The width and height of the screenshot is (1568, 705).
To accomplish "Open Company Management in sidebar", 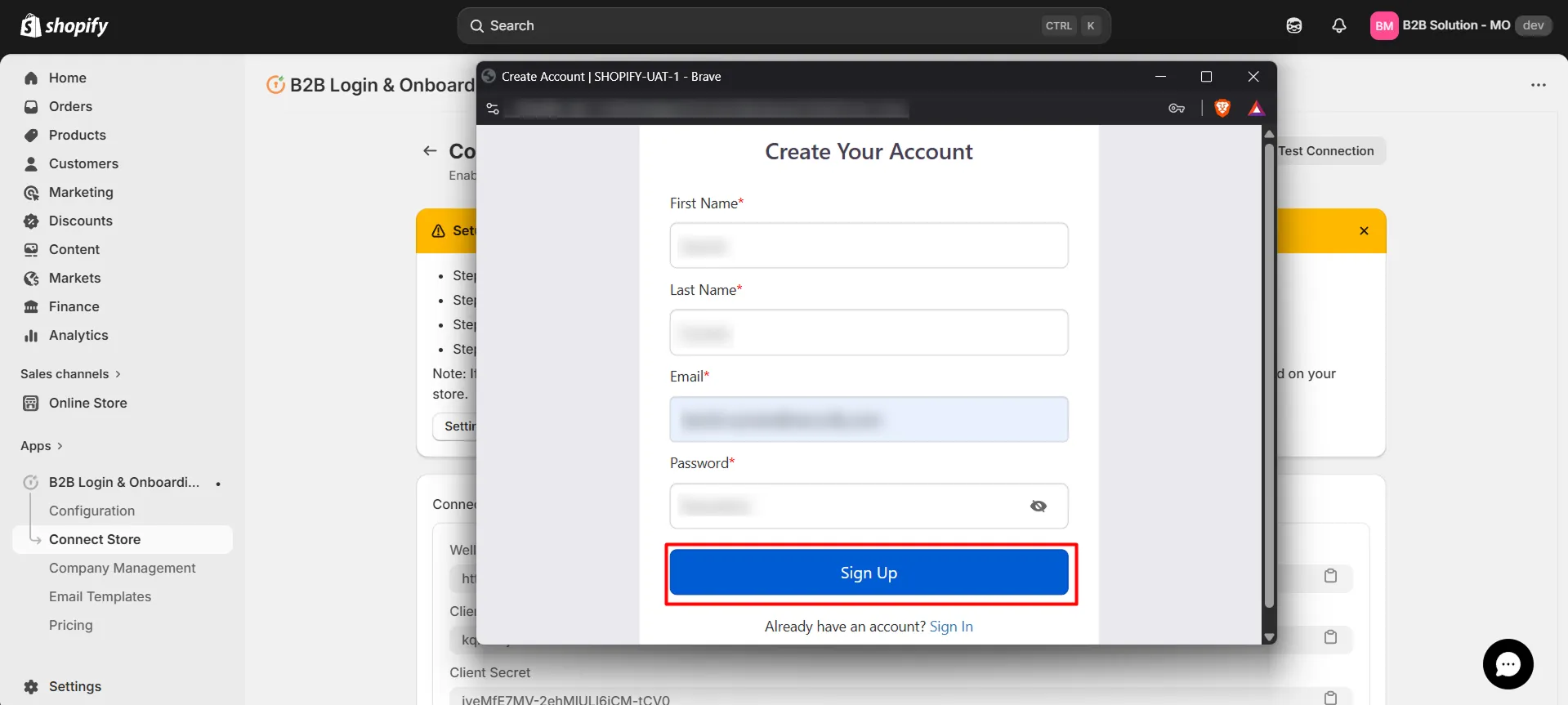I will click(x=122, y=568).
